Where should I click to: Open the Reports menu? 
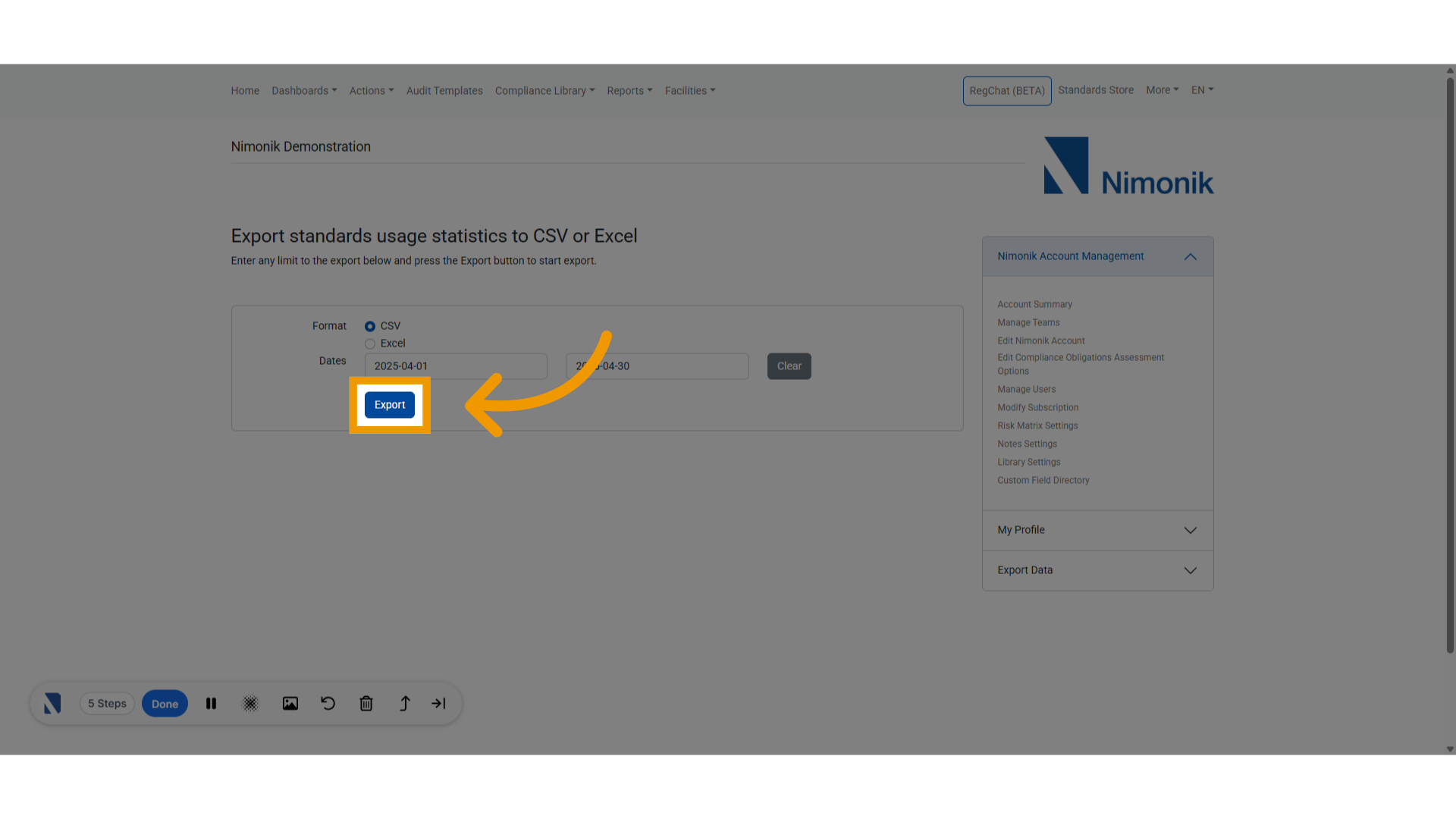click(x=629, y=90)
